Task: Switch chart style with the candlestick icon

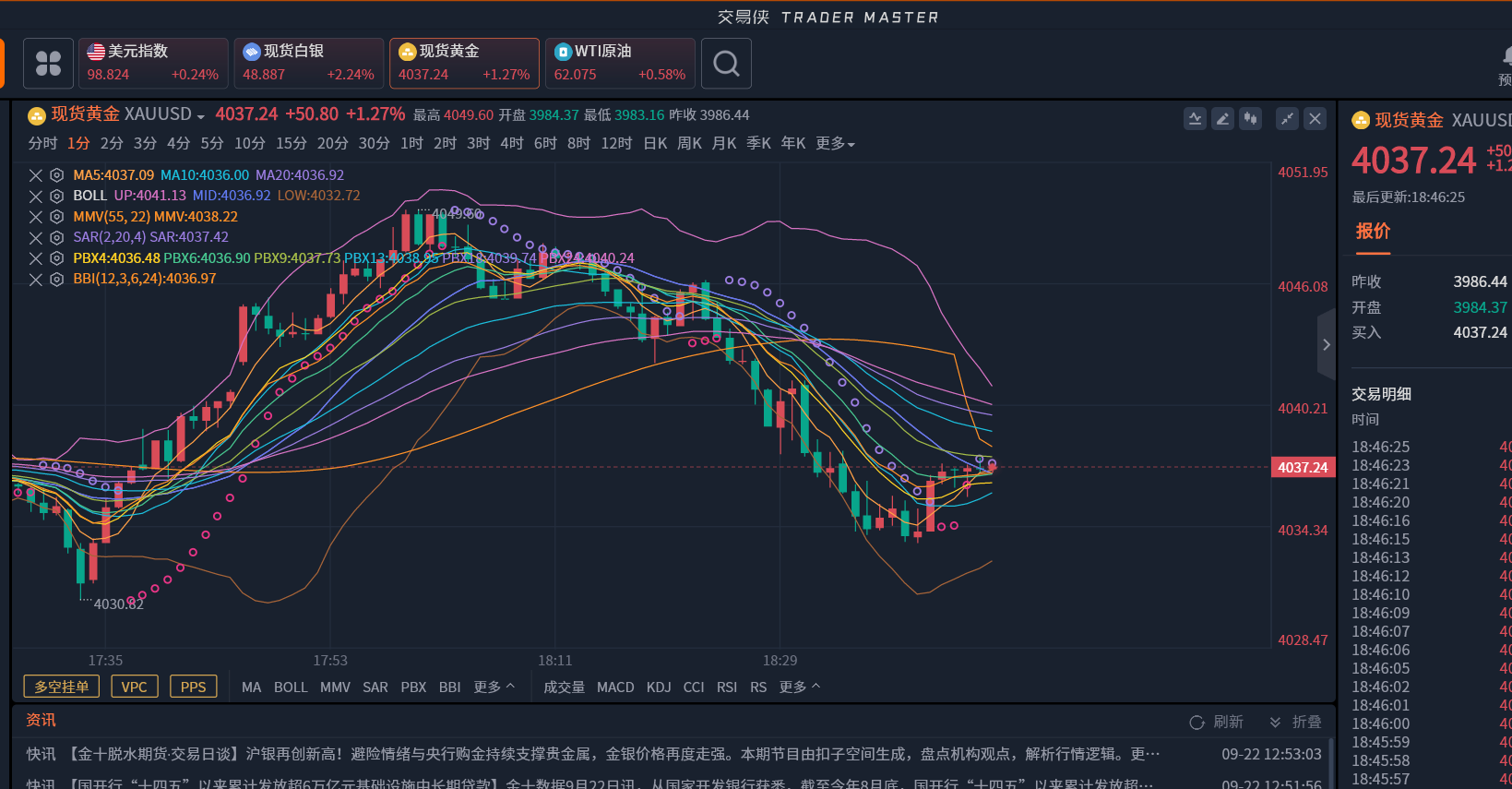Action: pyautogui.click(x=1250, y=118)
